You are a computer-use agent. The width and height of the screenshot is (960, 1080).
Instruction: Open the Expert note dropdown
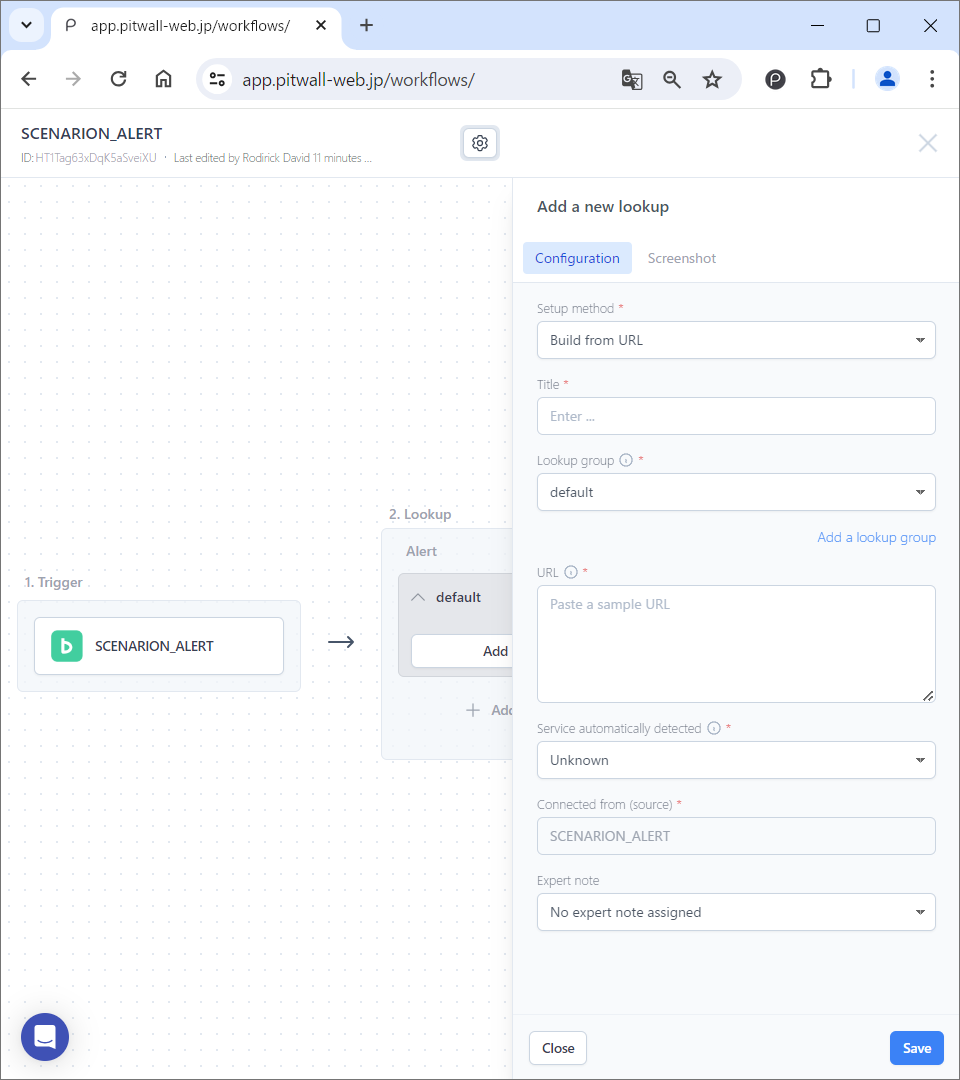(x=736, y=912)
